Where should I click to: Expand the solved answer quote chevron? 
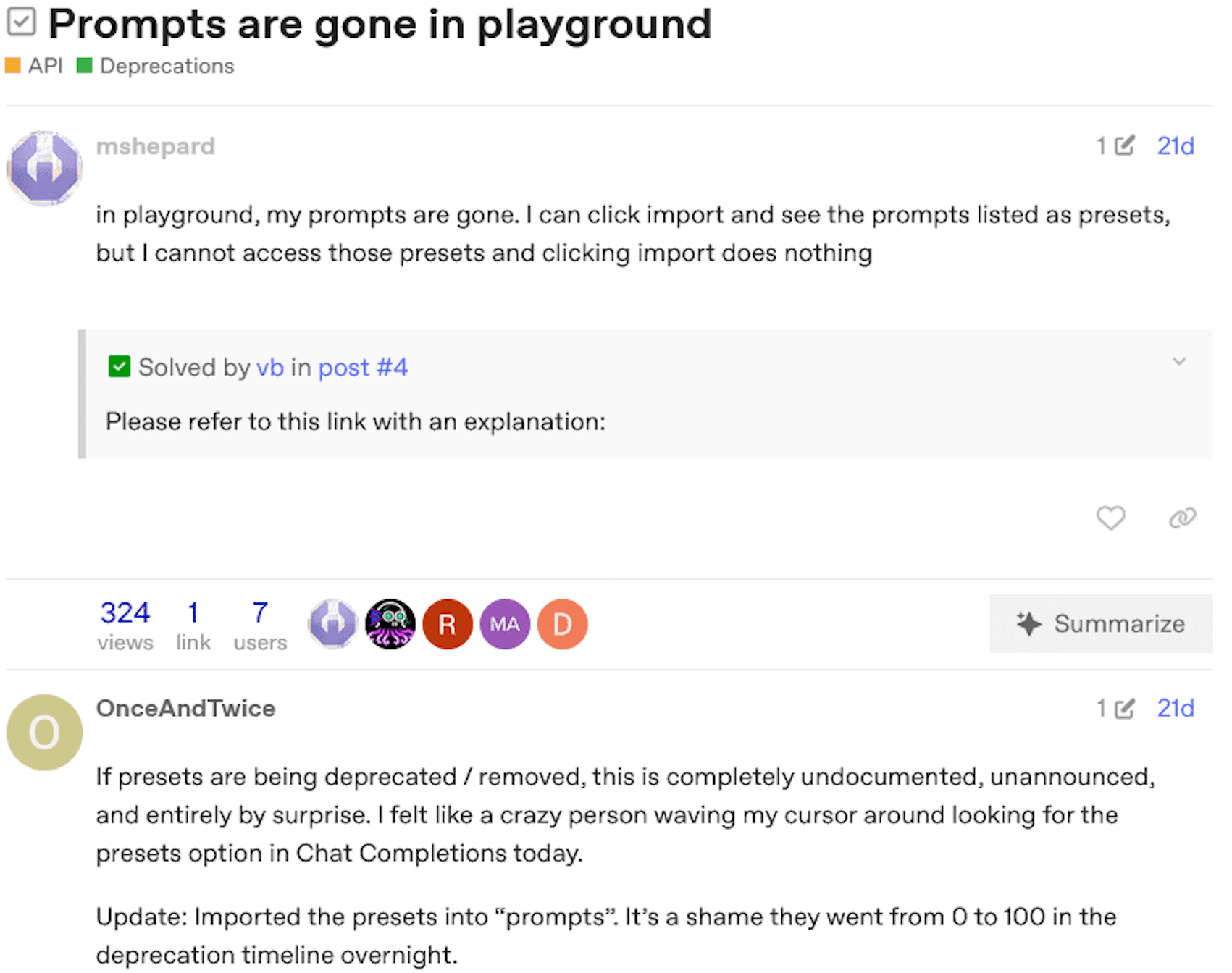pos(1179,361)
